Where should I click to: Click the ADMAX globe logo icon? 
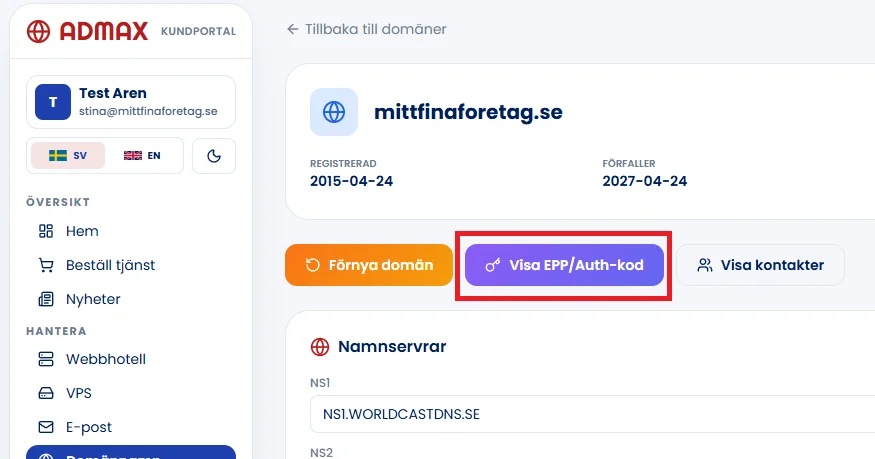pos(39,31)
